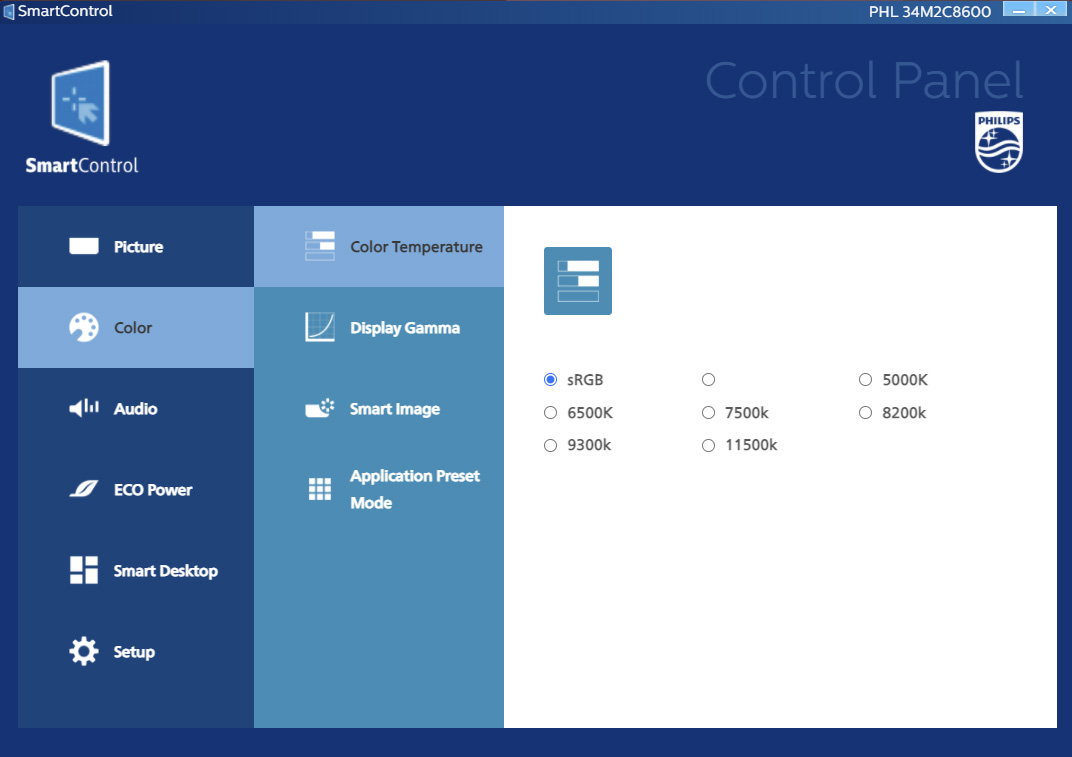Click the SmartControl window title text
1072x757 pixels.
65,11
